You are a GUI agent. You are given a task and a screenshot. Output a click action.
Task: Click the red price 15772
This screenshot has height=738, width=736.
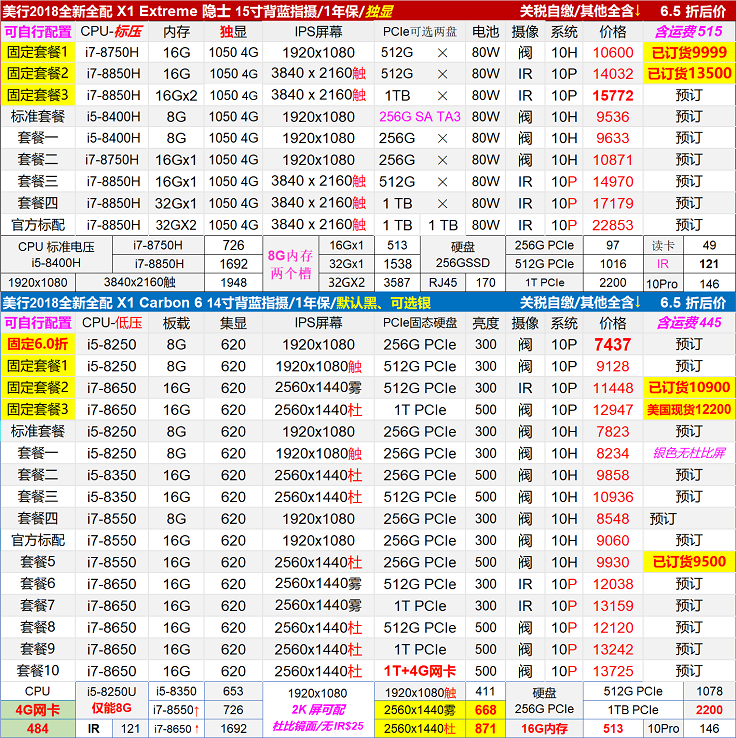click(613, 95)
